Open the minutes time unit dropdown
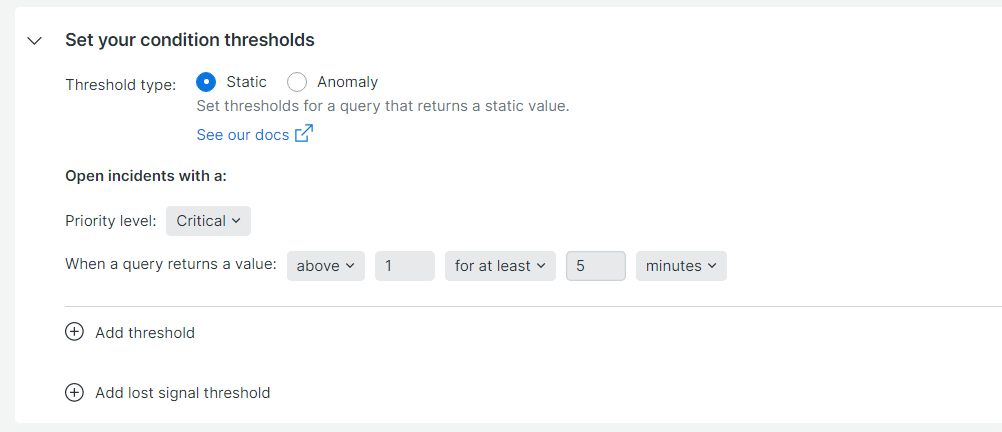 click(681, 266)
